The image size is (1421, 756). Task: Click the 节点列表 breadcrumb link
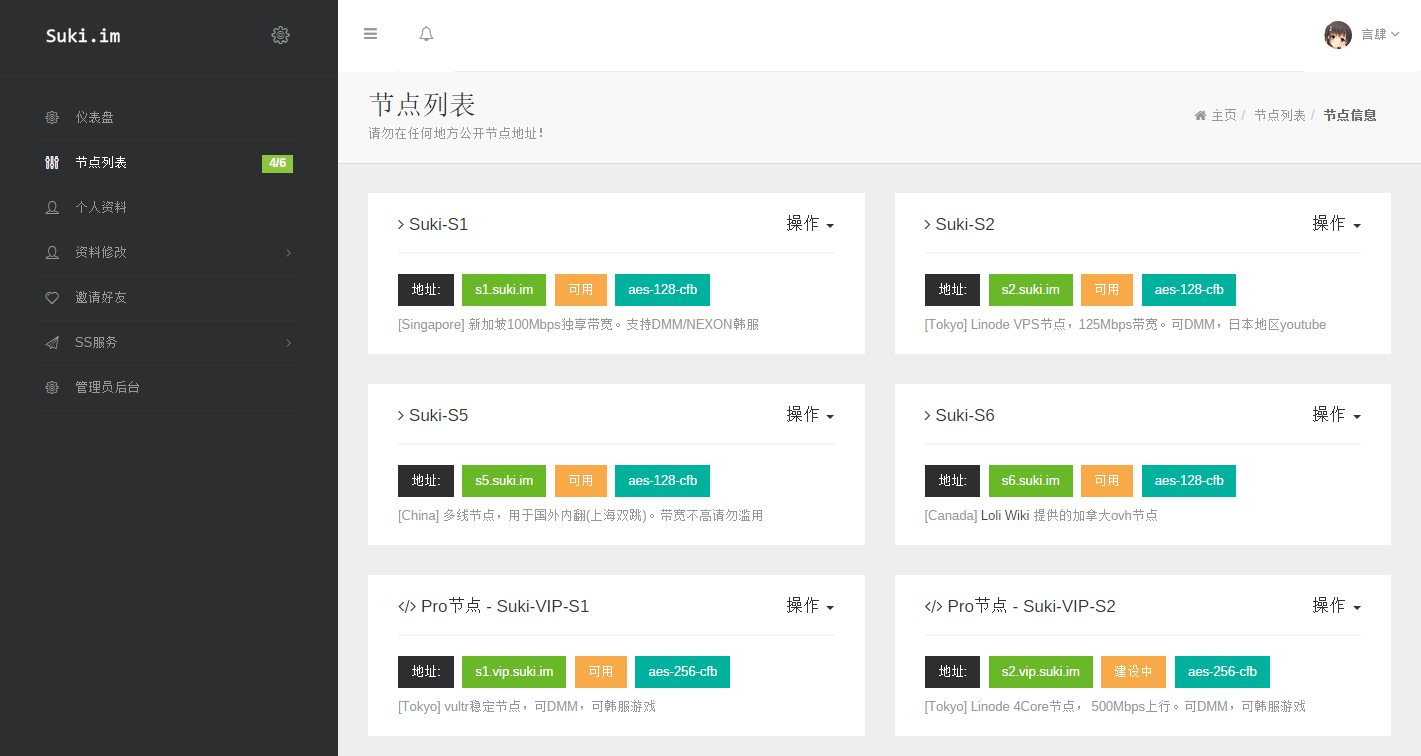tap(1279, 116)
